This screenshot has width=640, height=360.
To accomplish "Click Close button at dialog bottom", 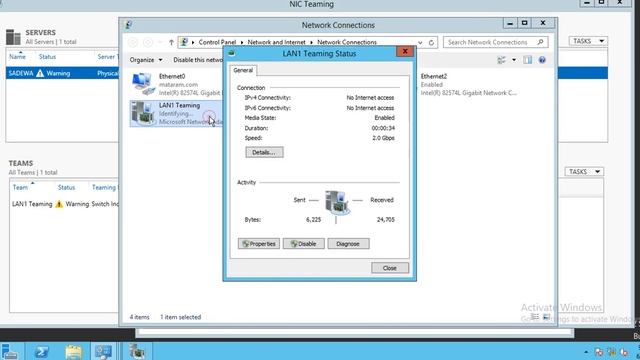I will 390,268.
